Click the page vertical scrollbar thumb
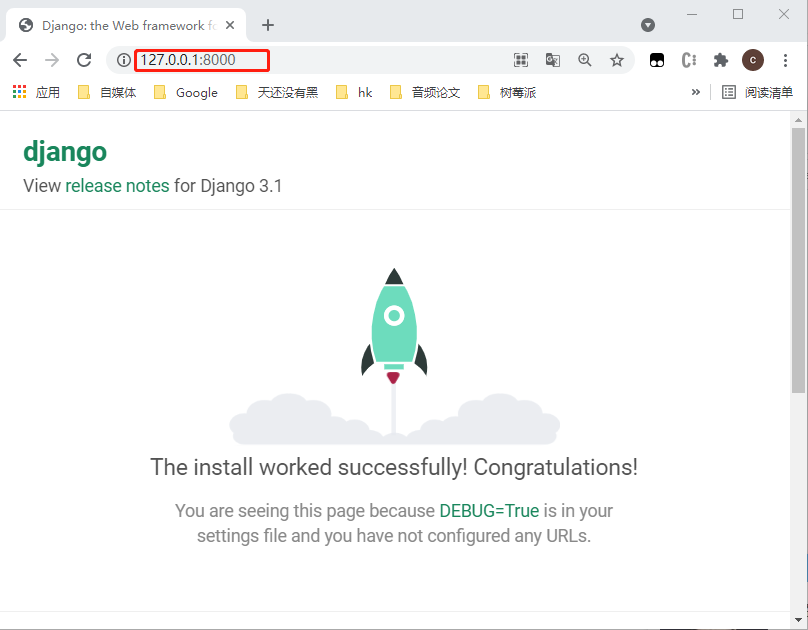808x630 pixels. [x=798, y=261]
